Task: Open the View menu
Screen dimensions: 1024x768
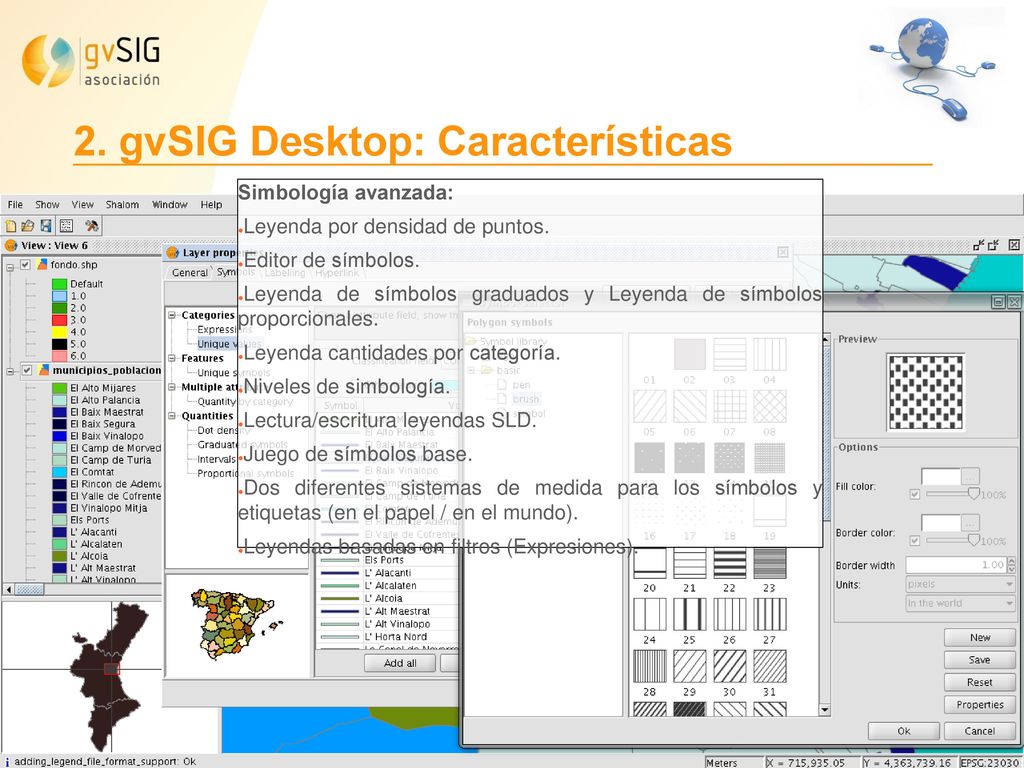Action: click(82, 204)
